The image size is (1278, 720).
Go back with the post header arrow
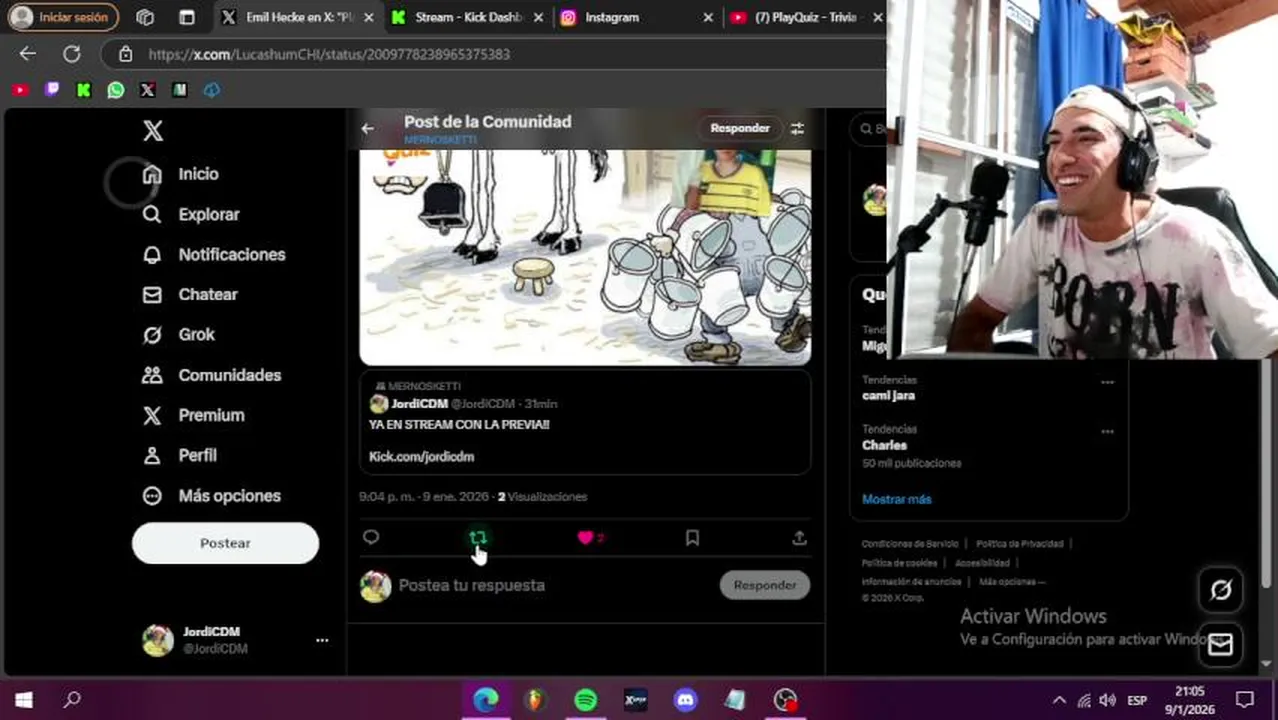click(367, 128)
